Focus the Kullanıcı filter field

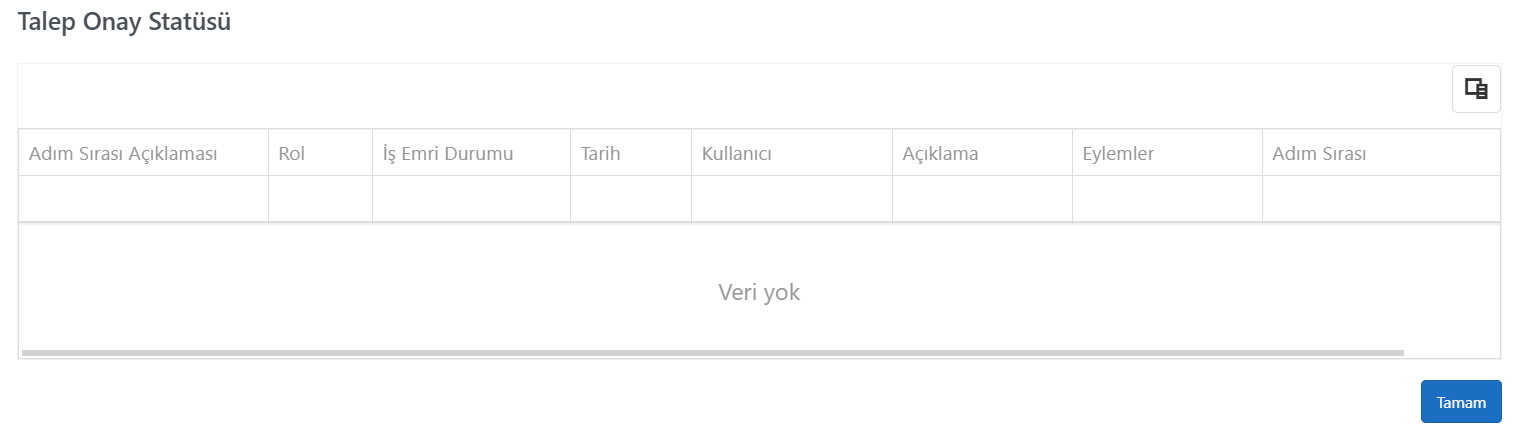[x=791, y=198]
